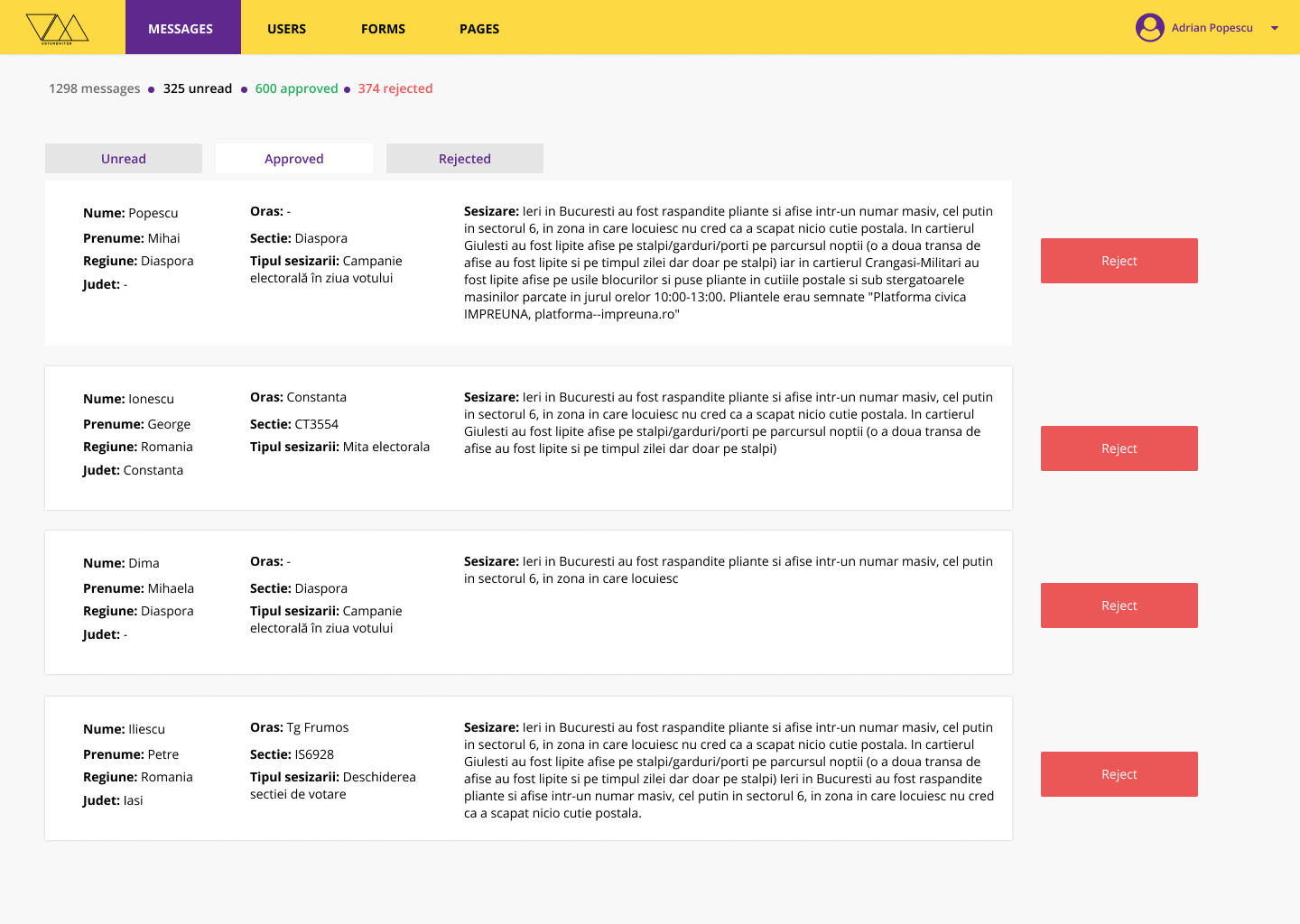
Task: Navigate to PAGES
Action: pyautogui.click(x=479, y=29)
